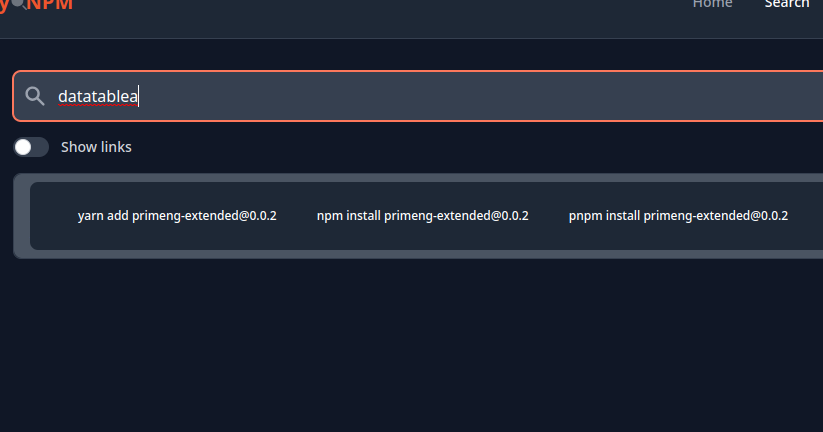
Task: Click the magnifier glyph inside the logo
Action: 16,3
